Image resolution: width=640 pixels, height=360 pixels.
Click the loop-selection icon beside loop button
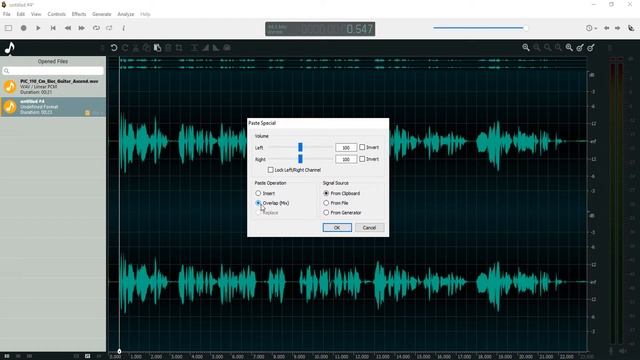click(109, 28)
